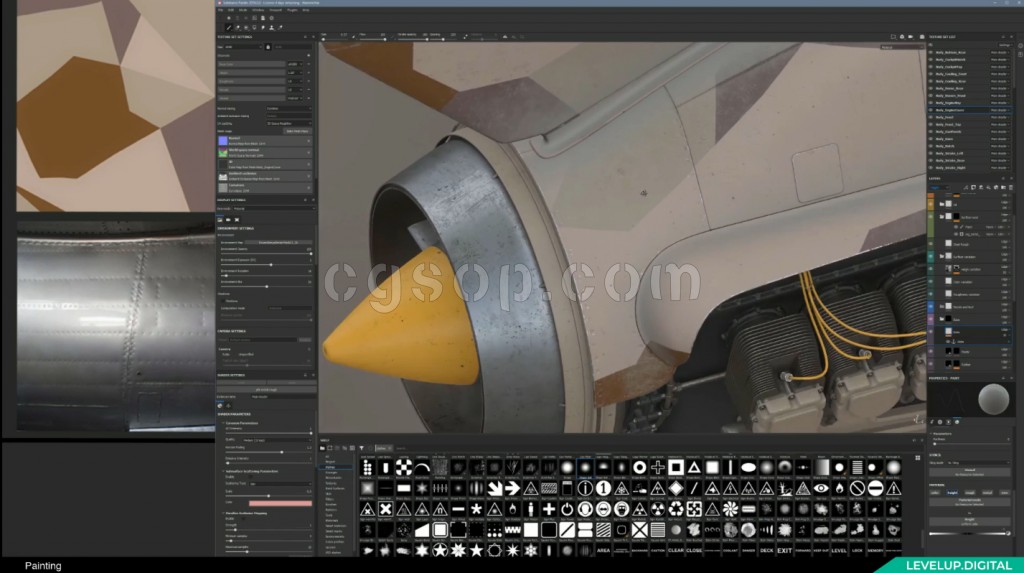Click the subsurface scattering color swatch

pyautogui.click(x=280, y=503)
